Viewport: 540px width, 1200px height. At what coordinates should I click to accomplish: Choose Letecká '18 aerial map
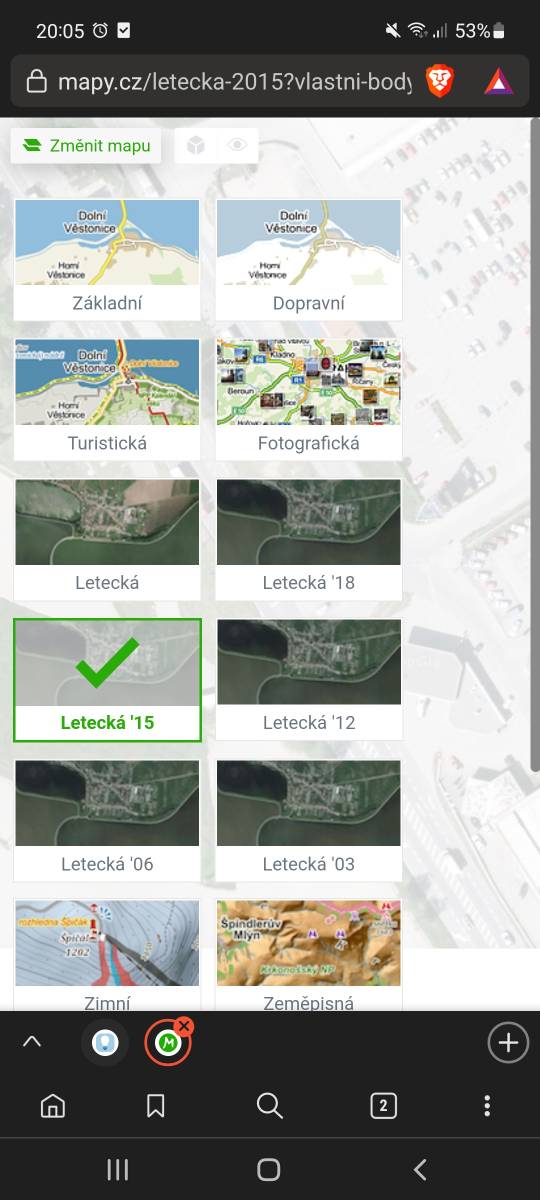309,540
